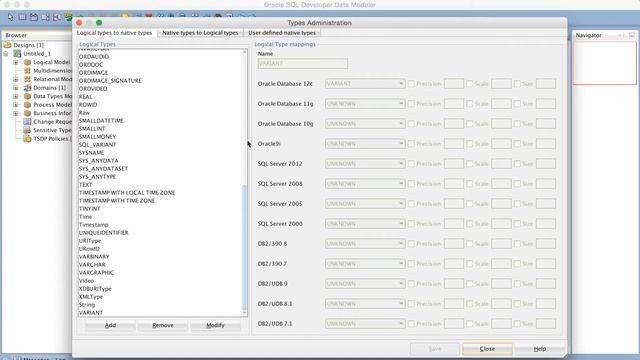Click the Save button
640x360 pixels.
click(x=435, y=349)
